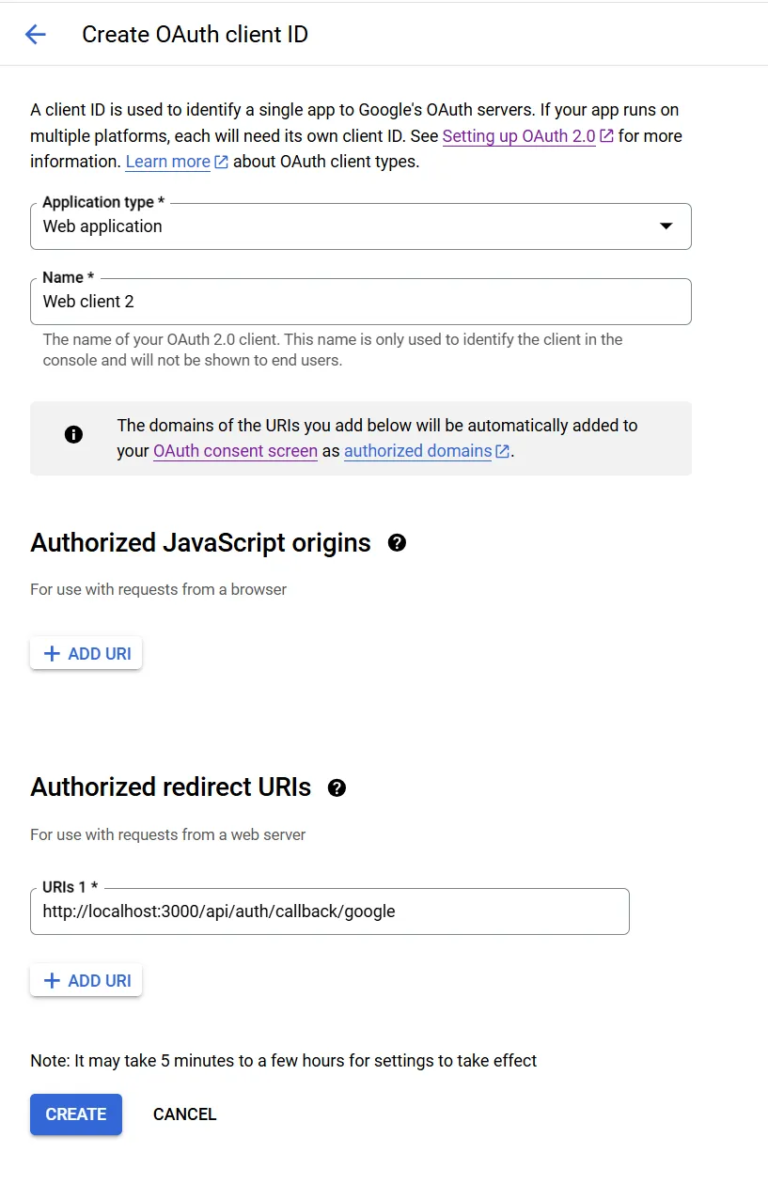The height and width of the screenshot is (1184, 768).
Task: Click the help icon next to Authorized JavaScript origins
Action: [397, 543]
